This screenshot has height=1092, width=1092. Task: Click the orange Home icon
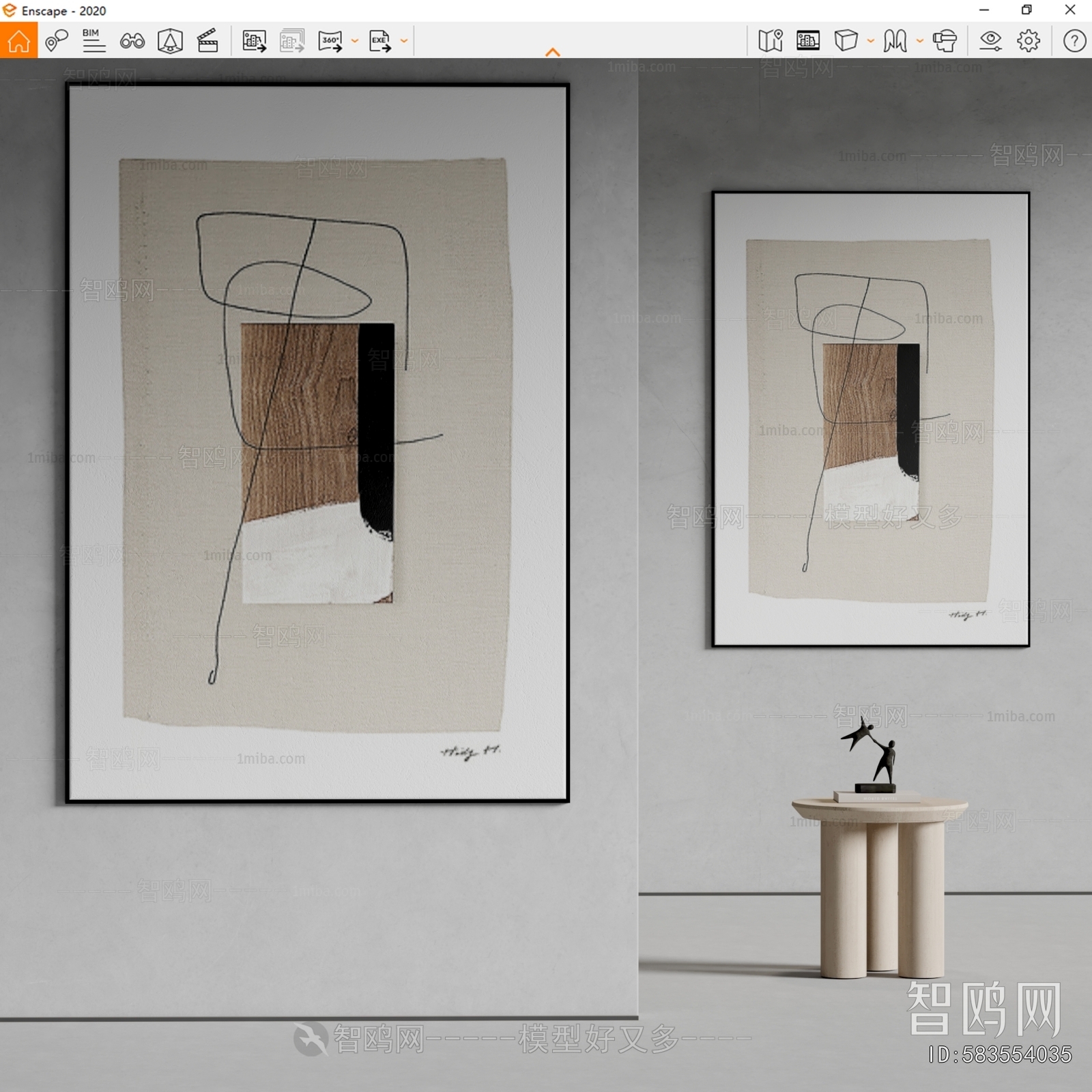point(18,40)
